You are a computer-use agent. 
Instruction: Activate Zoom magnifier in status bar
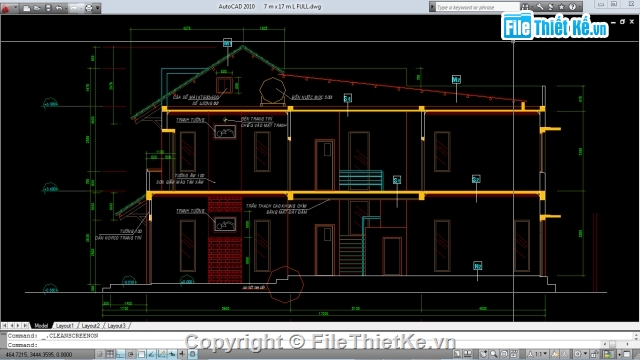click(494, 354)
